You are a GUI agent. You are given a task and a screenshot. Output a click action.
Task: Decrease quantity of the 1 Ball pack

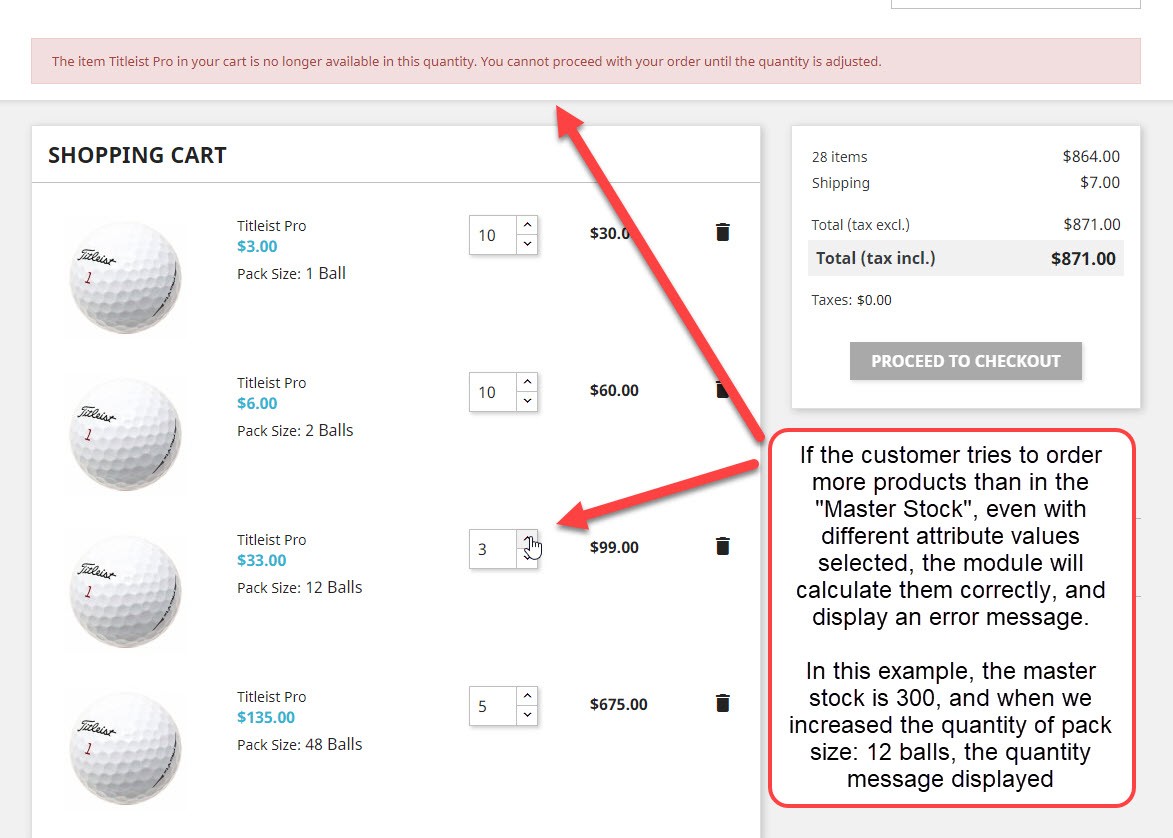coord(527,245)
